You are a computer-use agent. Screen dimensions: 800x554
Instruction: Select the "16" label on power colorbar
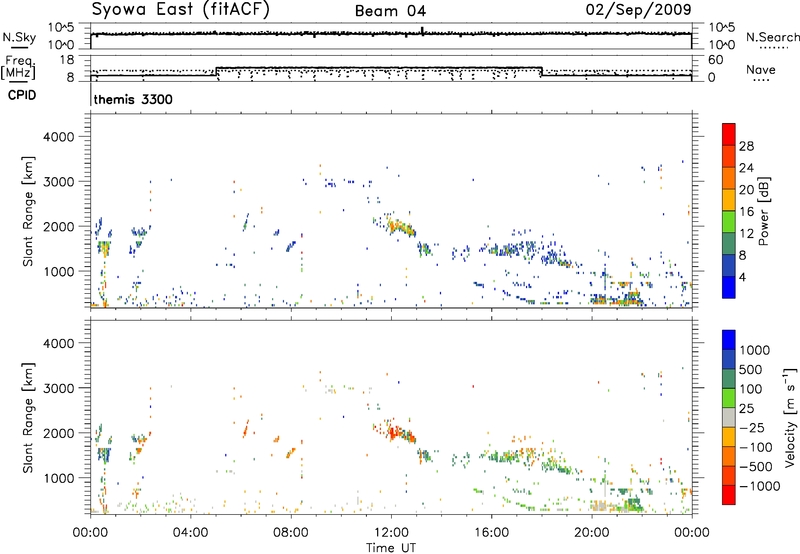click(746, 212)
